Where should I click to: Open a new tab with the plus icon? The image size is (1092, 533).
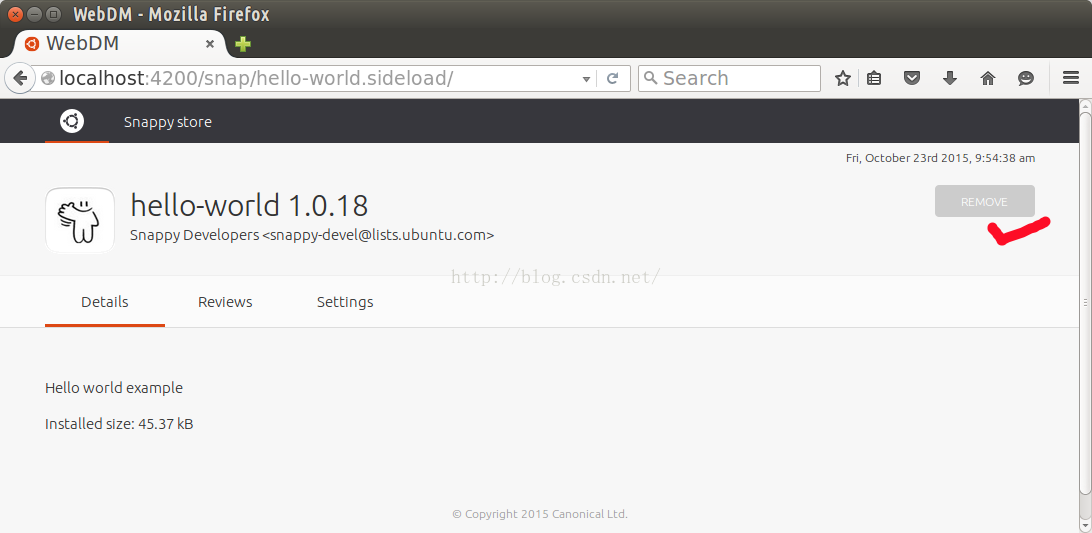pos(242,44)
